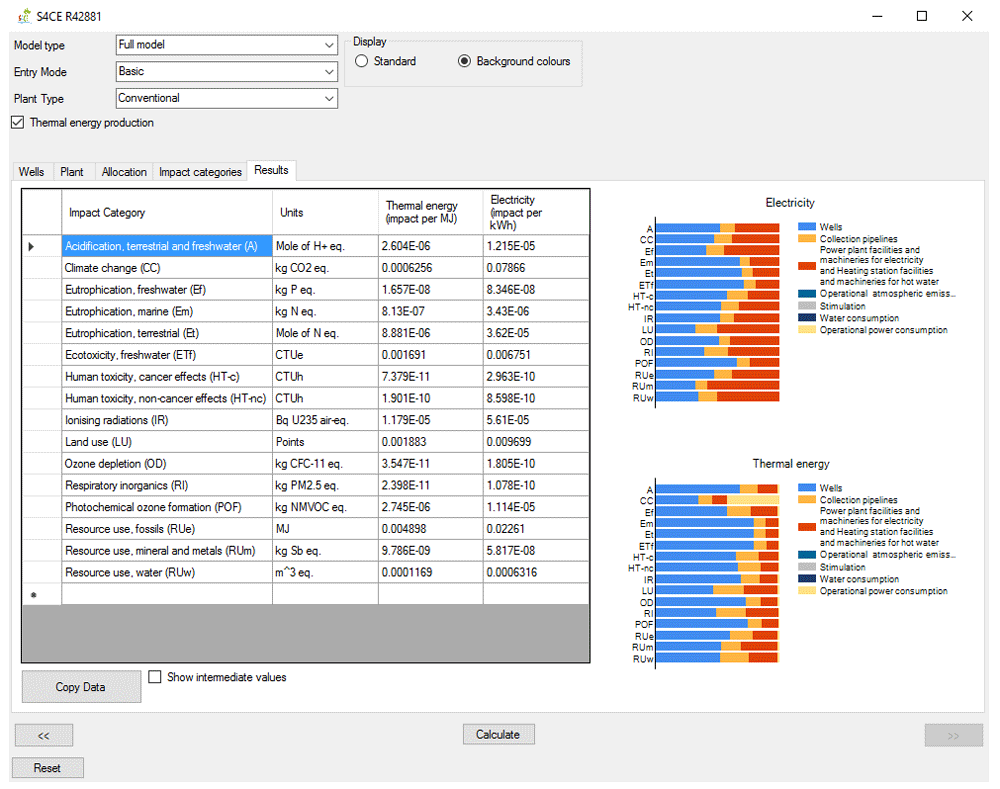Select the Standard display radio button

tap(362, 61)
